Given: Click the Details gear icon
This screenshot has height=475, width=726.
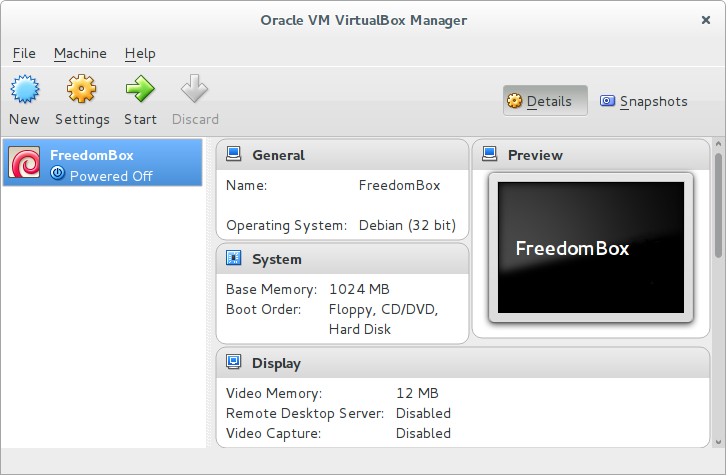Looking at the screenshot, I should [514, 100].
